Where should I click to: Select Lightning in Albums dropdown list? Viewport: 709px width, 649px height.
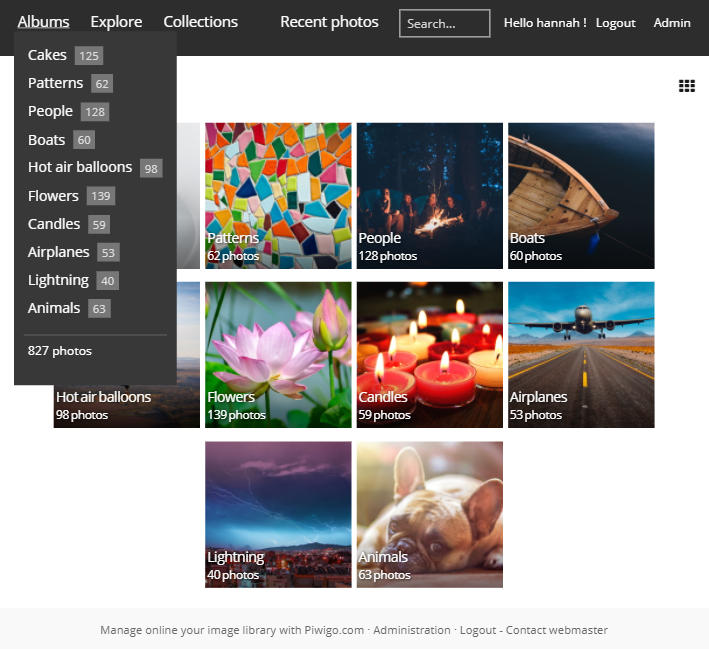click(x=58, y=280)
